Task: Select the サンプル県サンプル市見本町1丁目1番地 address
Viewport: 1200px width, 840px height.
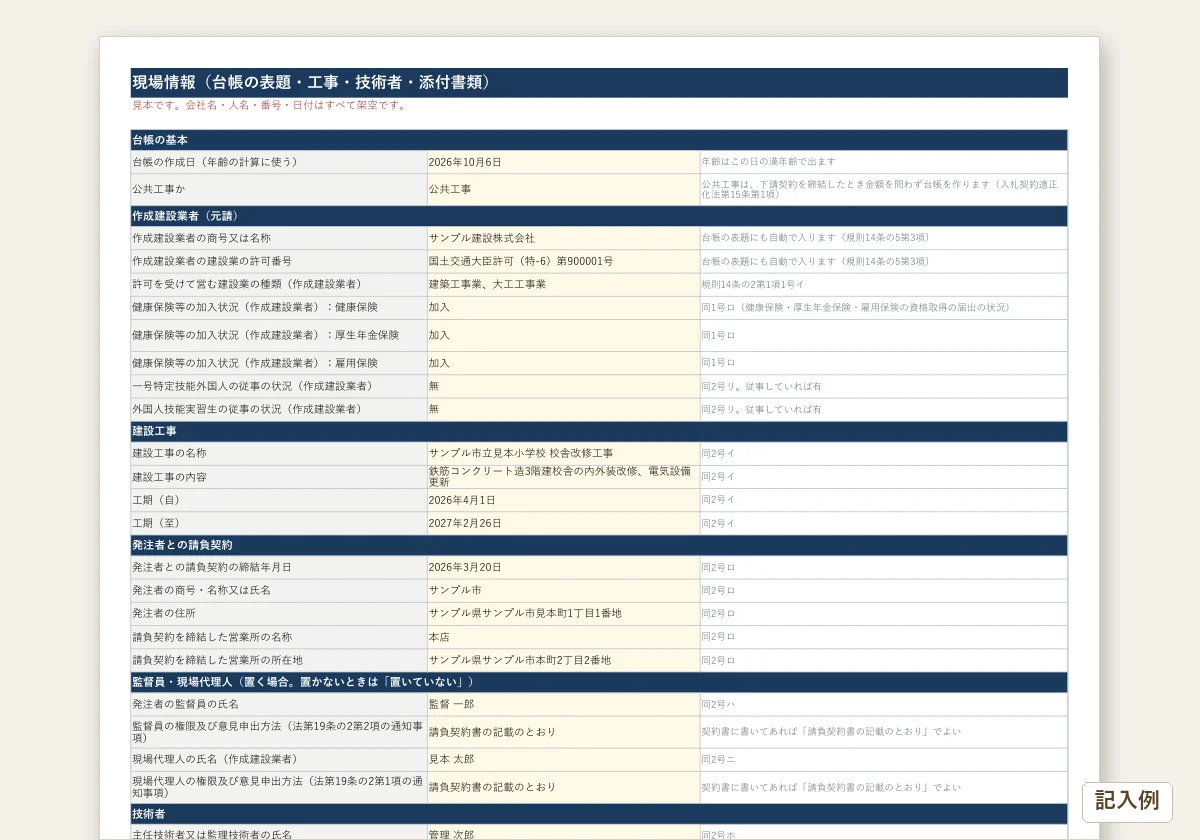Action: (564, 613)
